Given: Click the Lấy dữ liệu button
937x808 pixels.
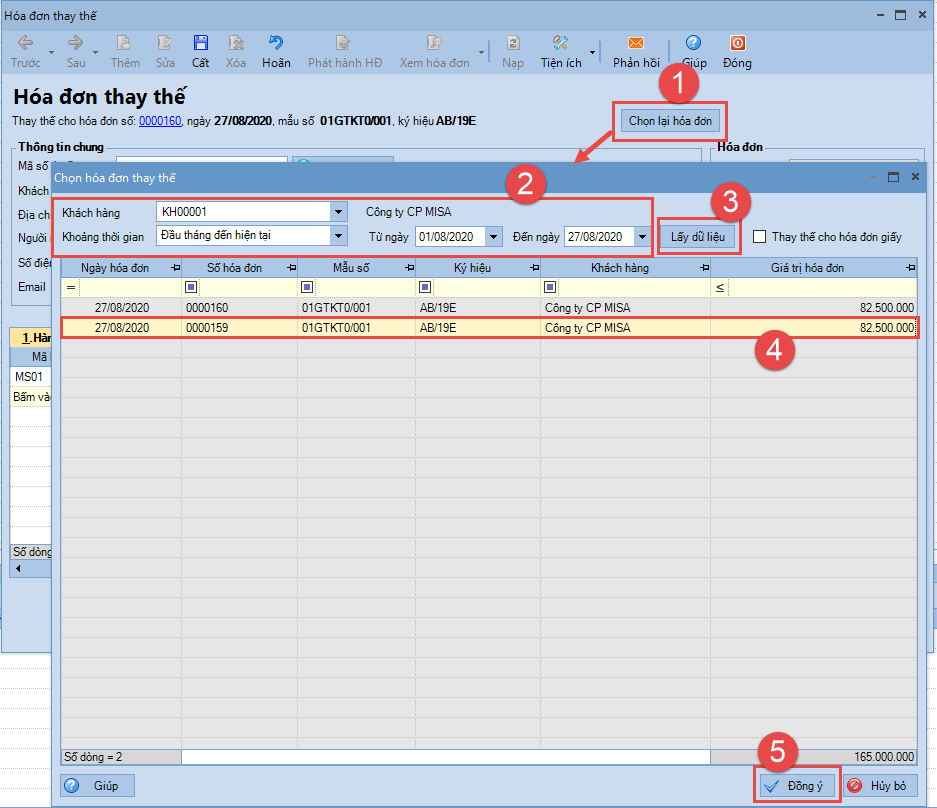Looking at the screenshot, I should pyautogui.click(x=697, y=237).
